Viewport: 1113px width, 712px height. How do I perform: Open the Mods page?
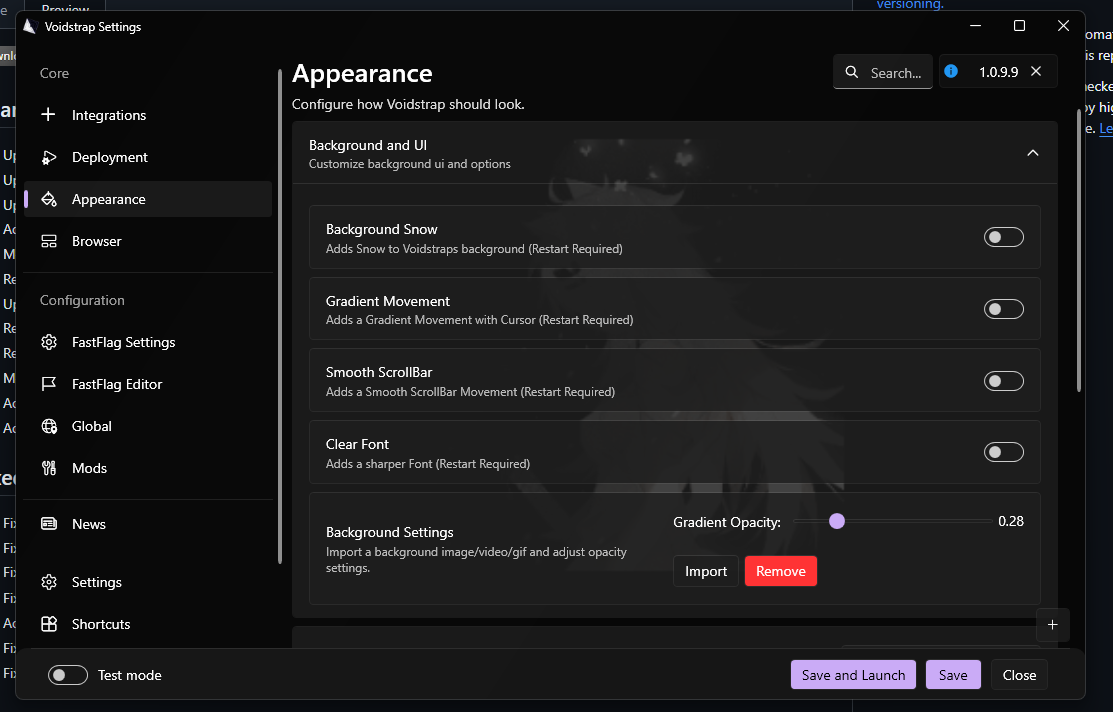(x=148, y=468)
